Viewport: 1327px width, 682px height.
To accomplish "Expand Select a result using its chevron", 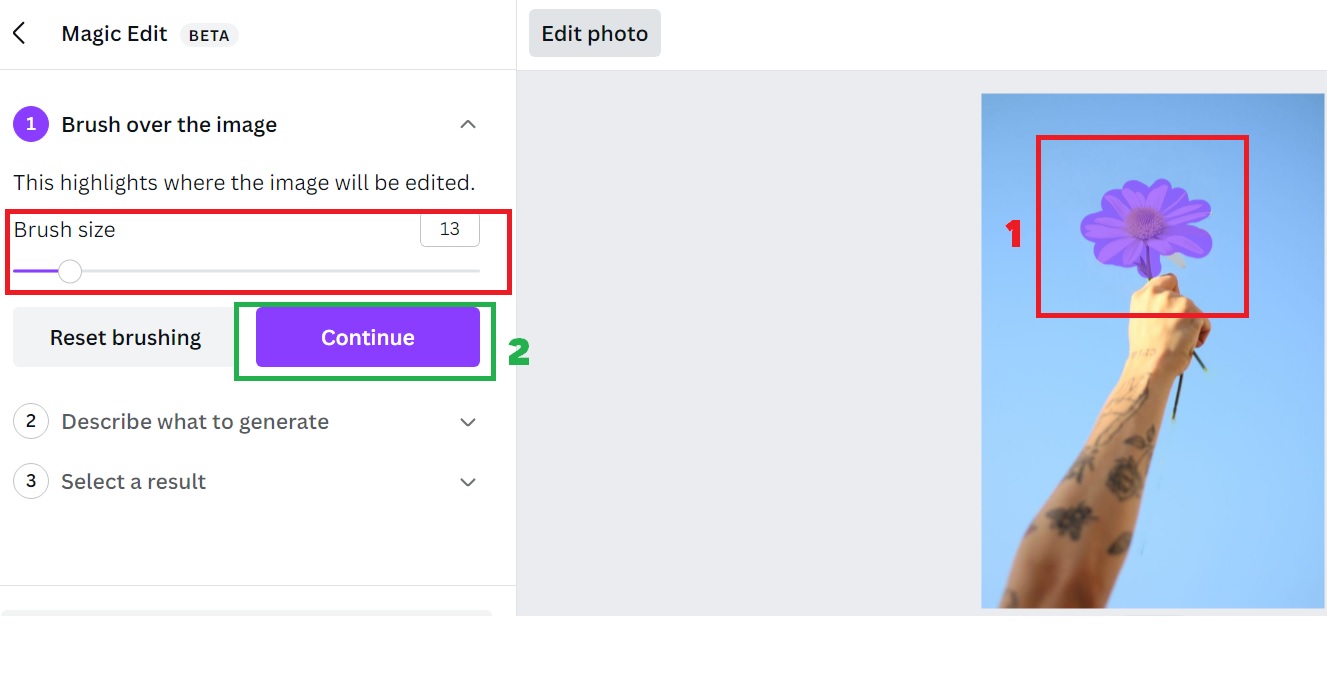I will coord(468,482).
